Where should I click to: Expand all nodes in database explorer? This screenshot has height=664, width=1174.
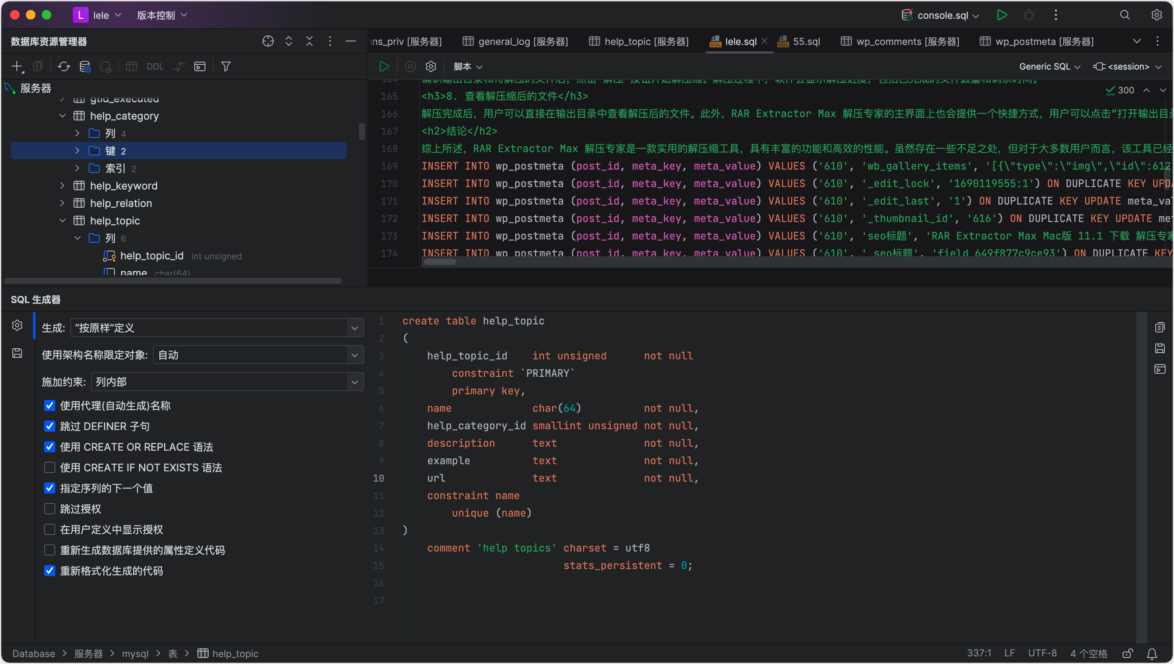(x=289, y=41)
